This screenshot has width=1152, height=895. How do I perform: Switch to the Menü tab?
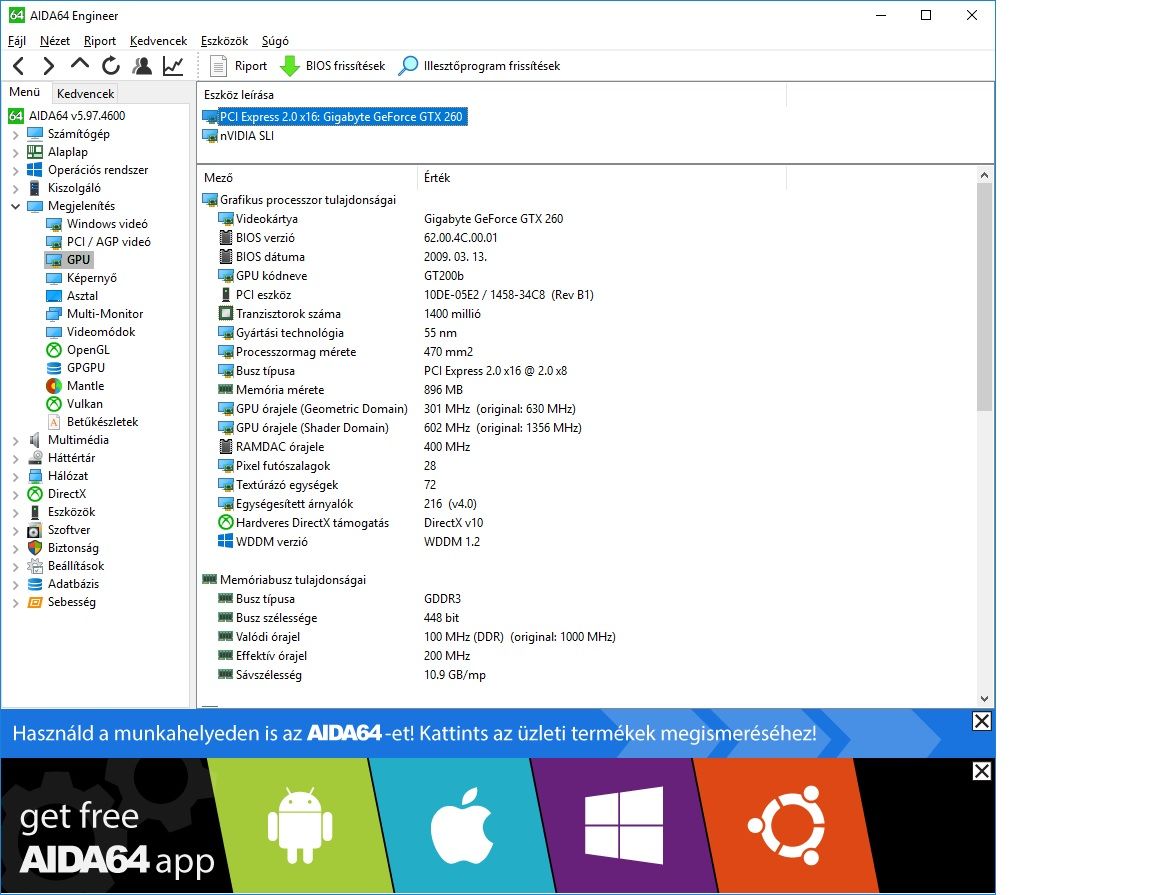pyautogui.click(x=25, y=92)
